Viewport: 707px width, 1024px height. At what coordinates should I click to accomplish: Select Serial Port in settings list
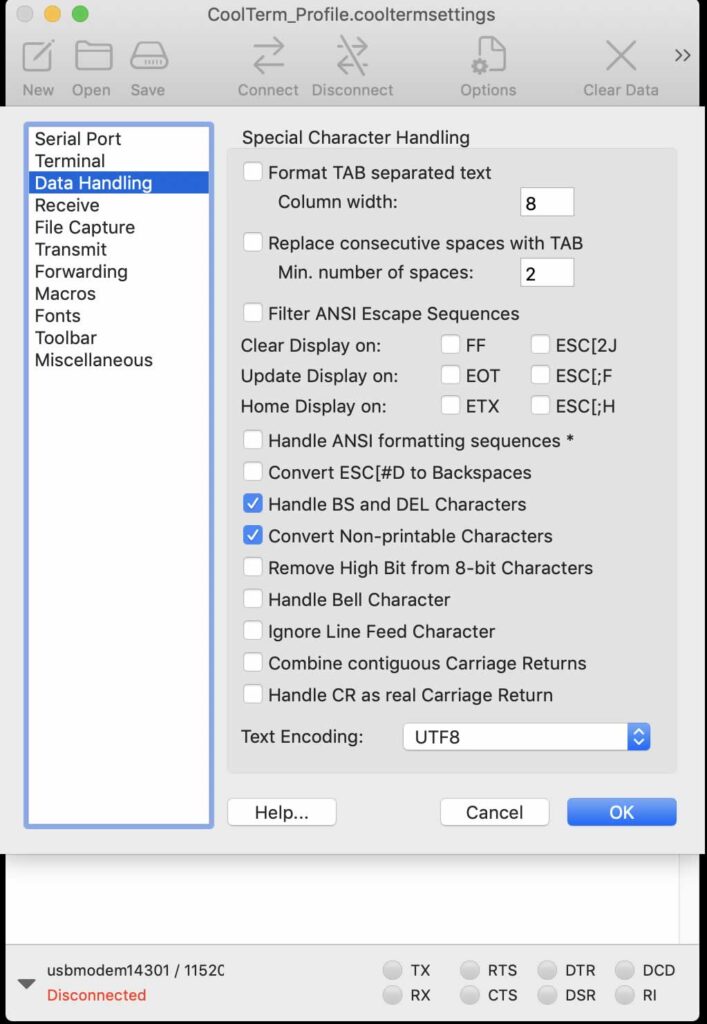pyautogui.click(x=78, y=139)
